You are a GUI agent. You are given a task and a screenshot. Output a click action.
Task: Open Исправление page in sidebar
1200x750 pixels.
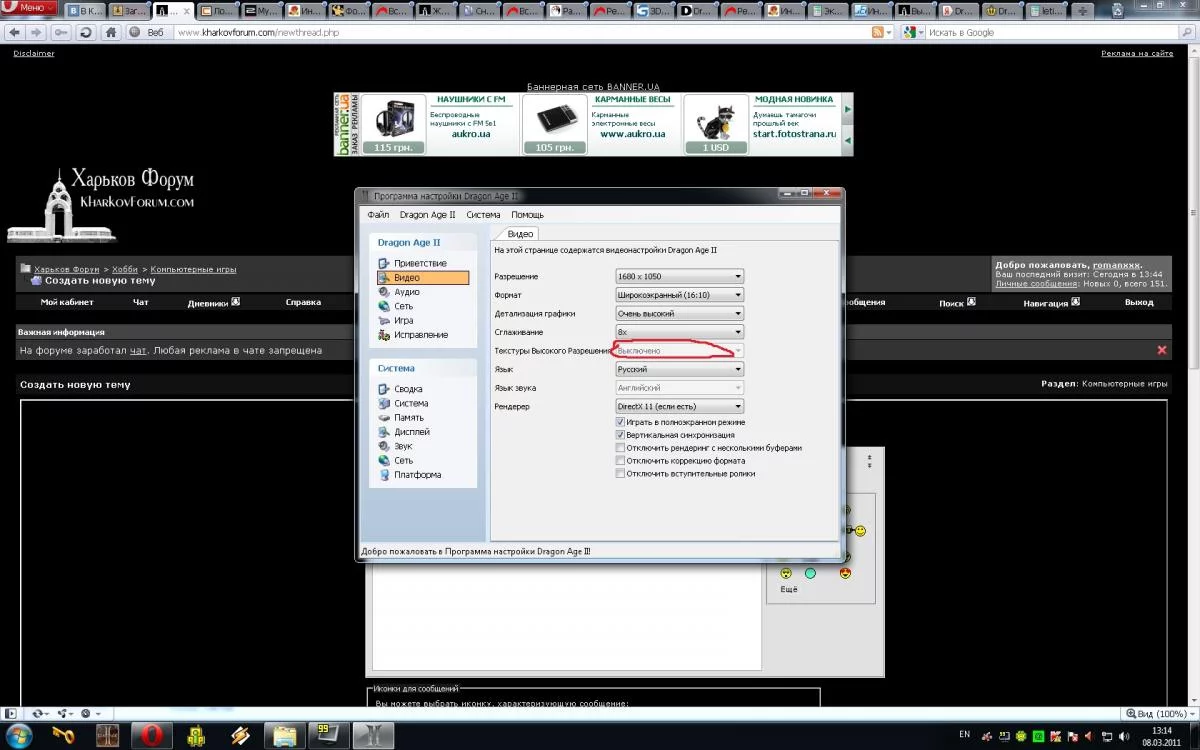(x=421, y=334)
